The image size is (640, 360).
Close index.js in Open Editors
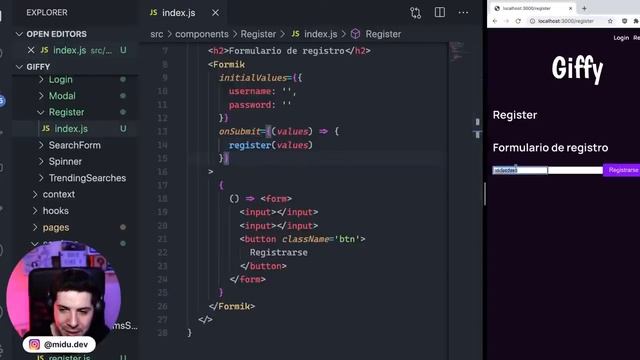point(31,50)
